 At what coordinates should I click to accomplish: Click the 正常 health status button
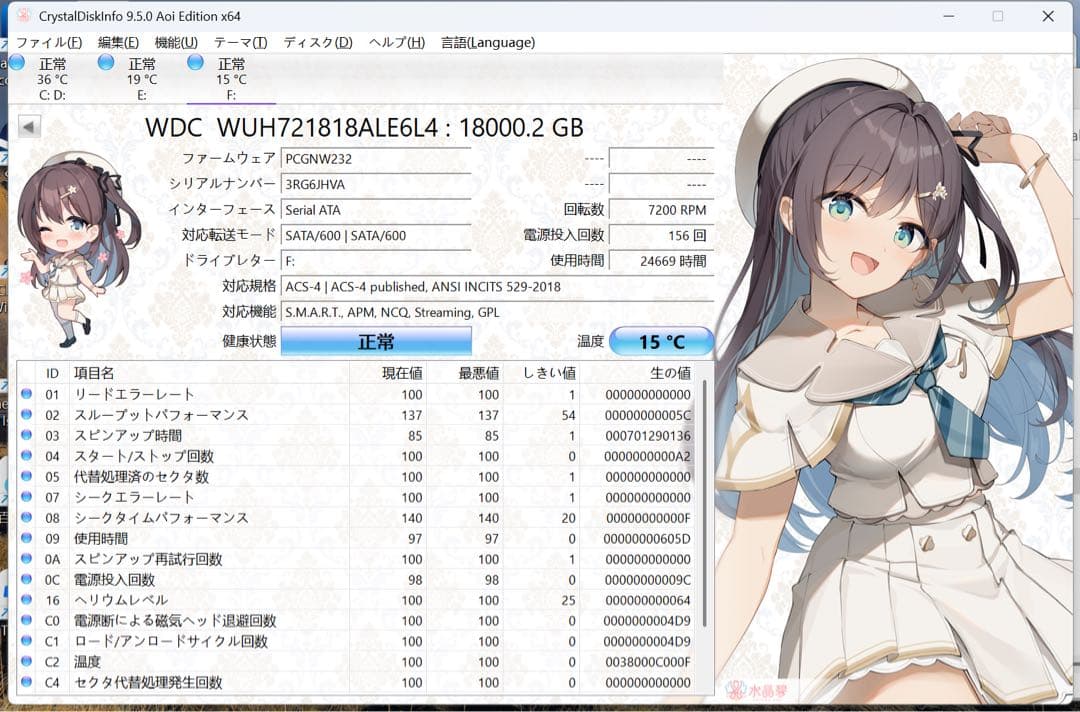pos(375,340)
